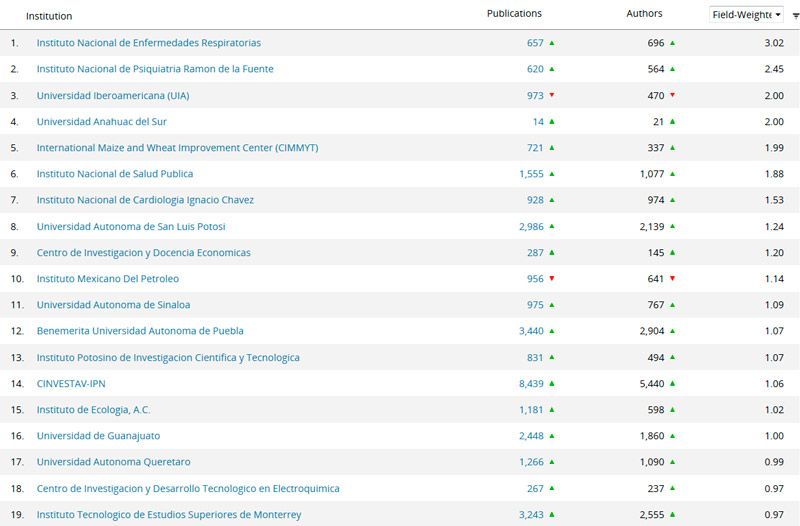Open Instituto Nacional de Enfermedades Respiratorias link
Viewport: 800px width, 526px height.
pyautogui.click(x=148, y=43)
